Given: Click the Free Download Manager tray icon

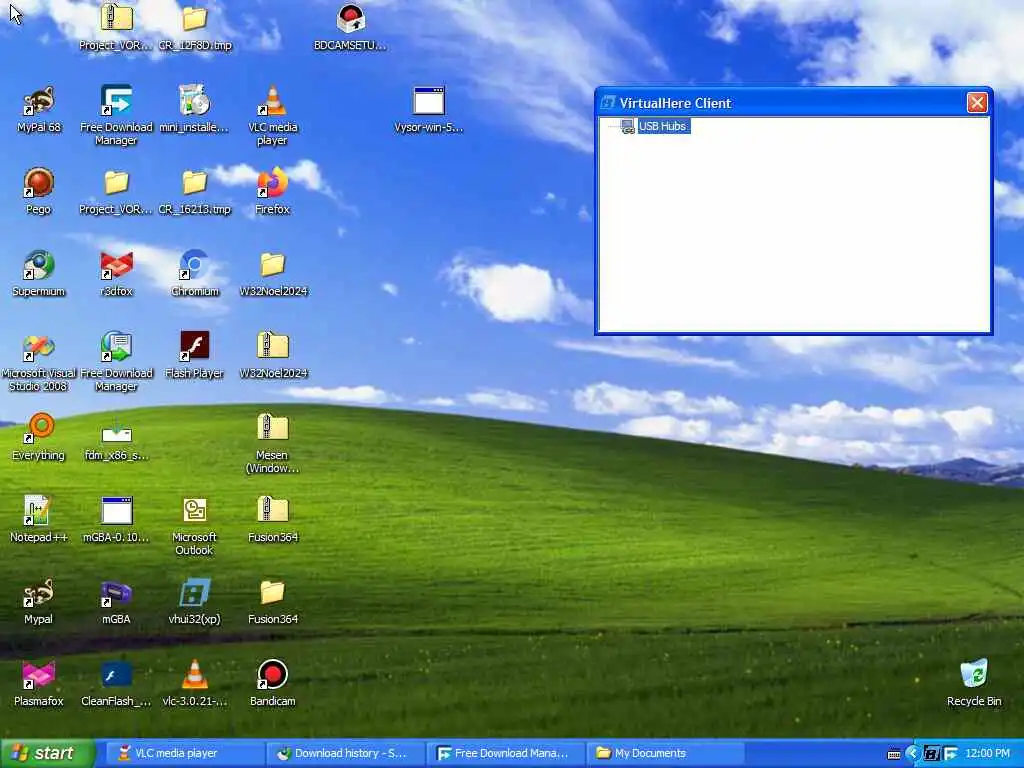Looking at the screenshot, I should (x=950, y=754).
